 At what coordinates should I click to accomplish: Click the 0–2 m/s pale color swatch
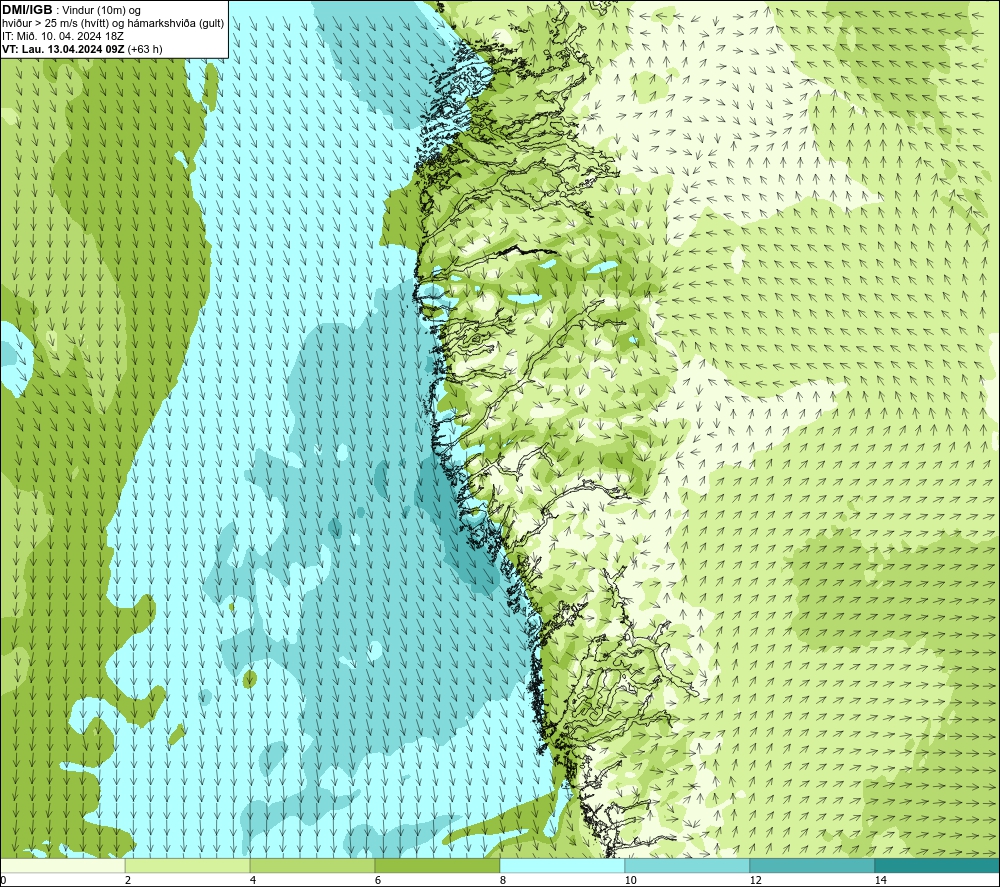coord(62,866)
